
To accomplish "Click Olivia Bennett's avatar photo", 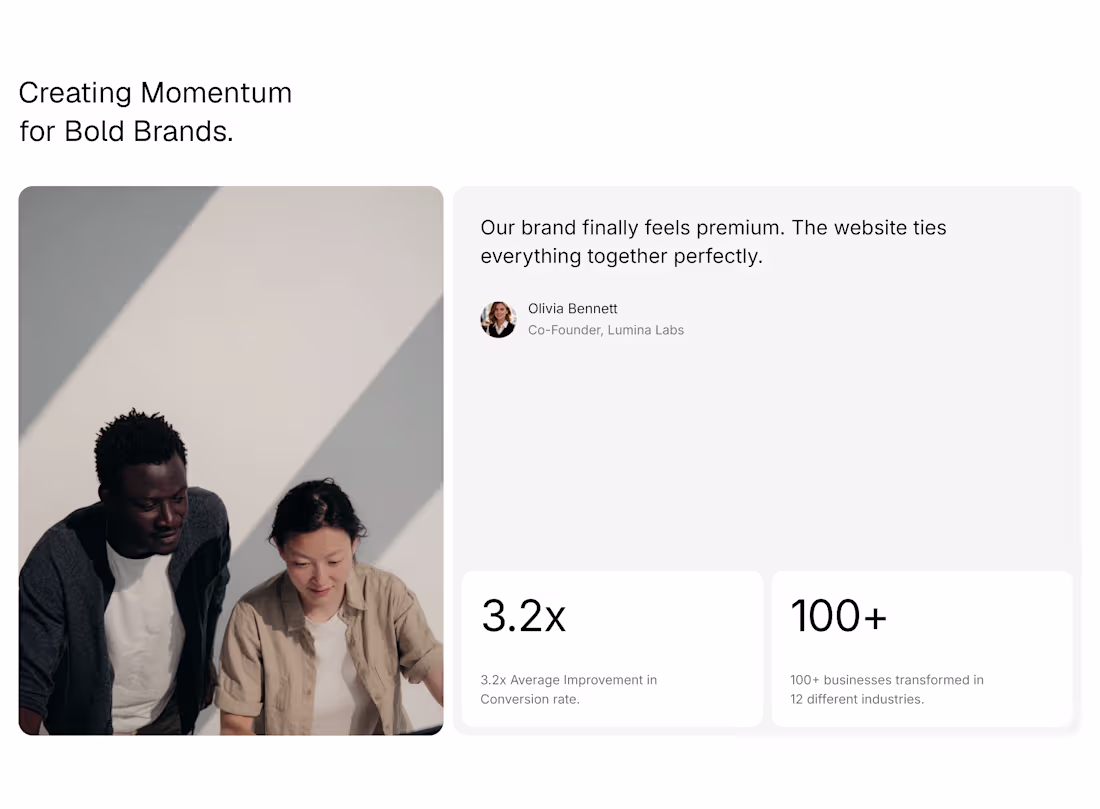I will [498, 319].
